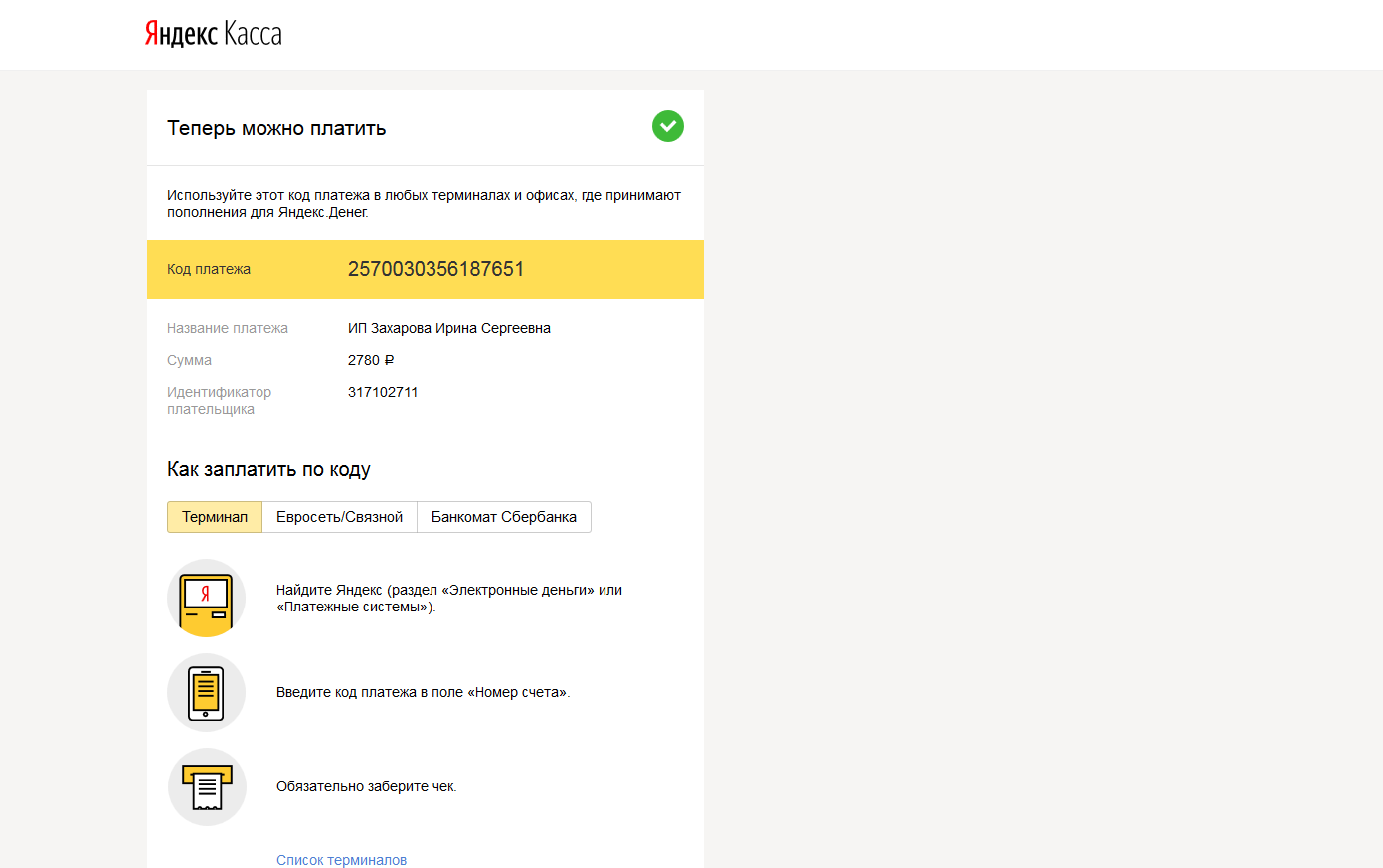The image size is (1383, 868).
Task: Click payee name ИП Захарова Ирина Сергеевна
Action: [x=449, y=328]
